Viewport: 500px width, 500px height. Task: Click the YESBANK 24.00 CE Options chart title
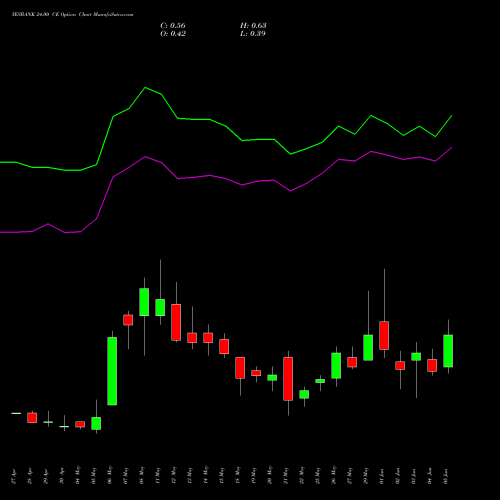(x=72, y=15)
